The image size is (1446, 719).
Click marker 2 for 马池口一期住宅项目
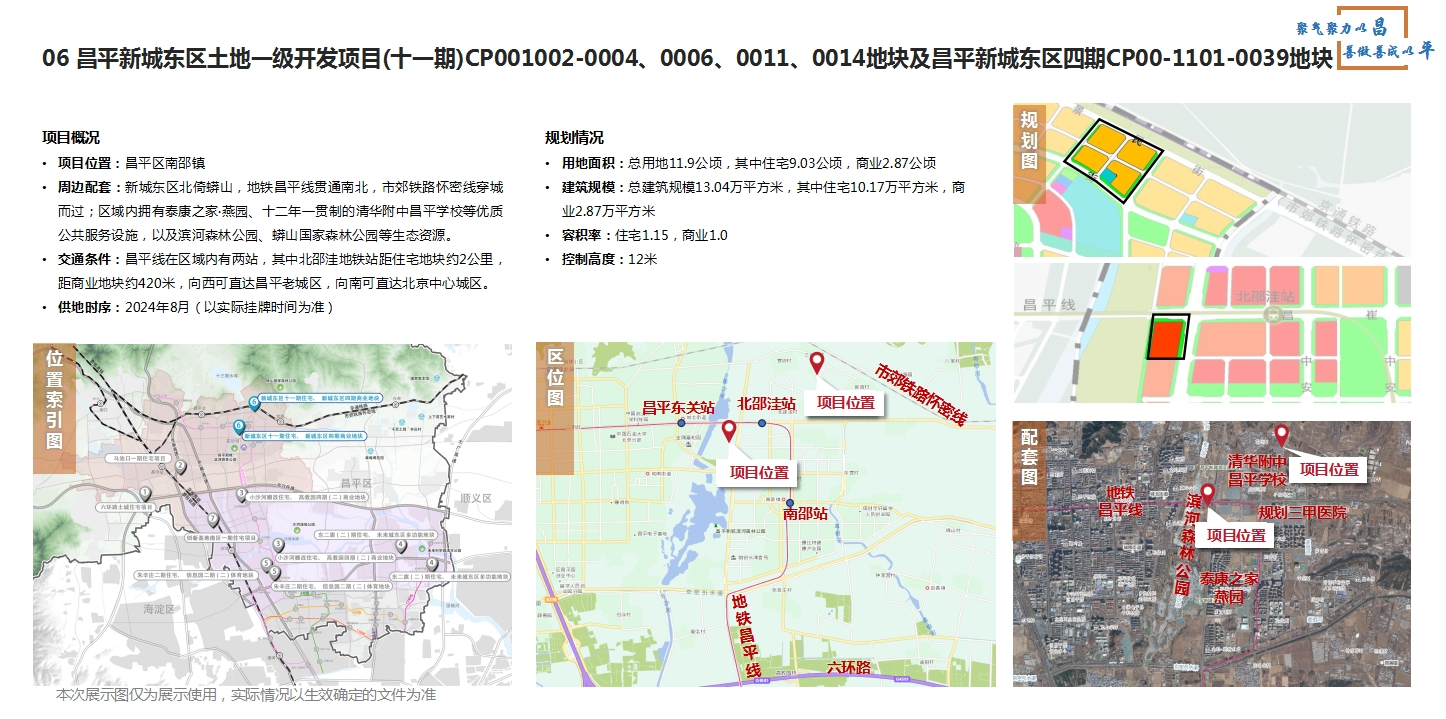coord(180,467)
